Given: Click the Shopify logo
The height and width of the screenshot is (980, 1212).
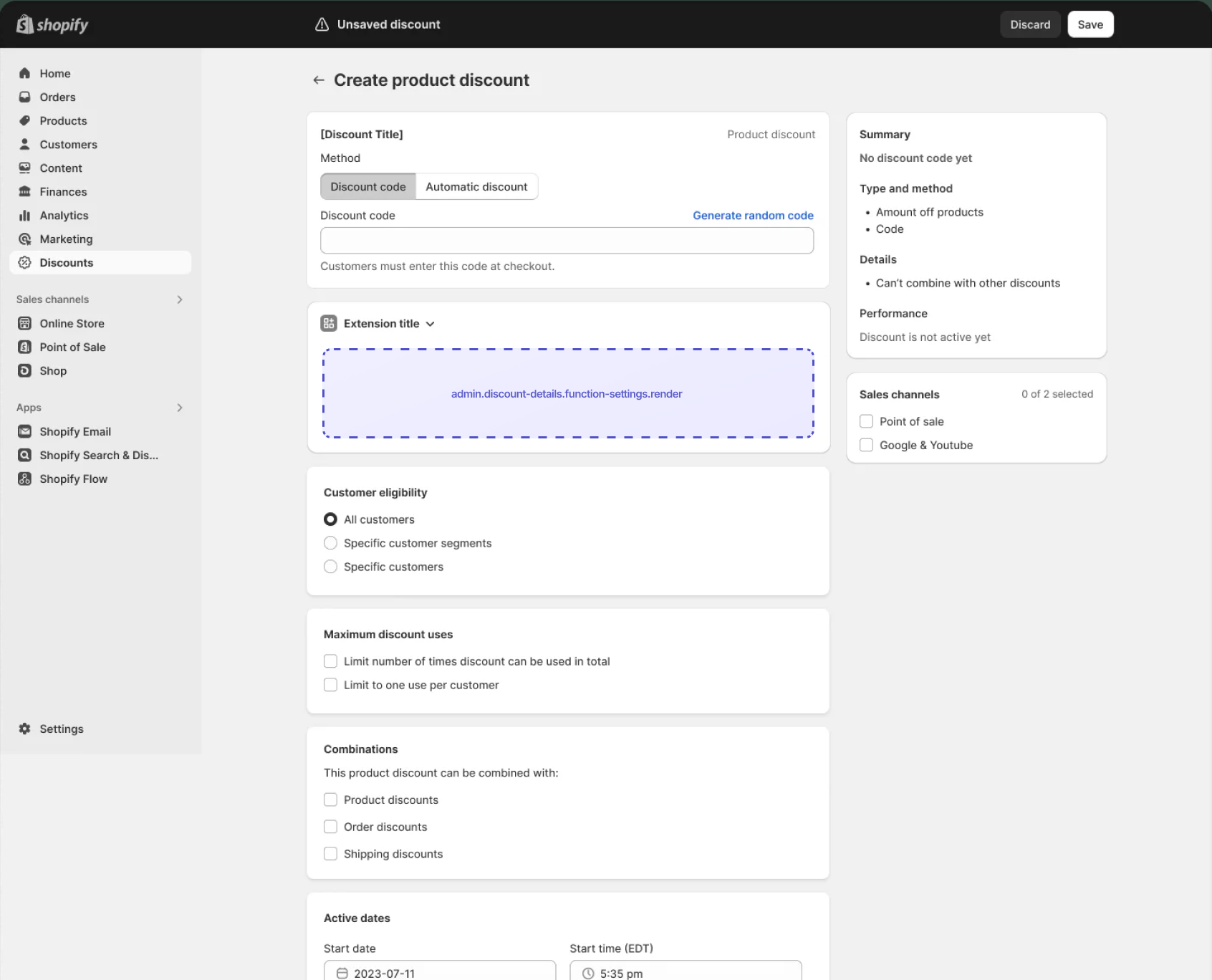Looking at the screenshot, I should coord(52,24).
